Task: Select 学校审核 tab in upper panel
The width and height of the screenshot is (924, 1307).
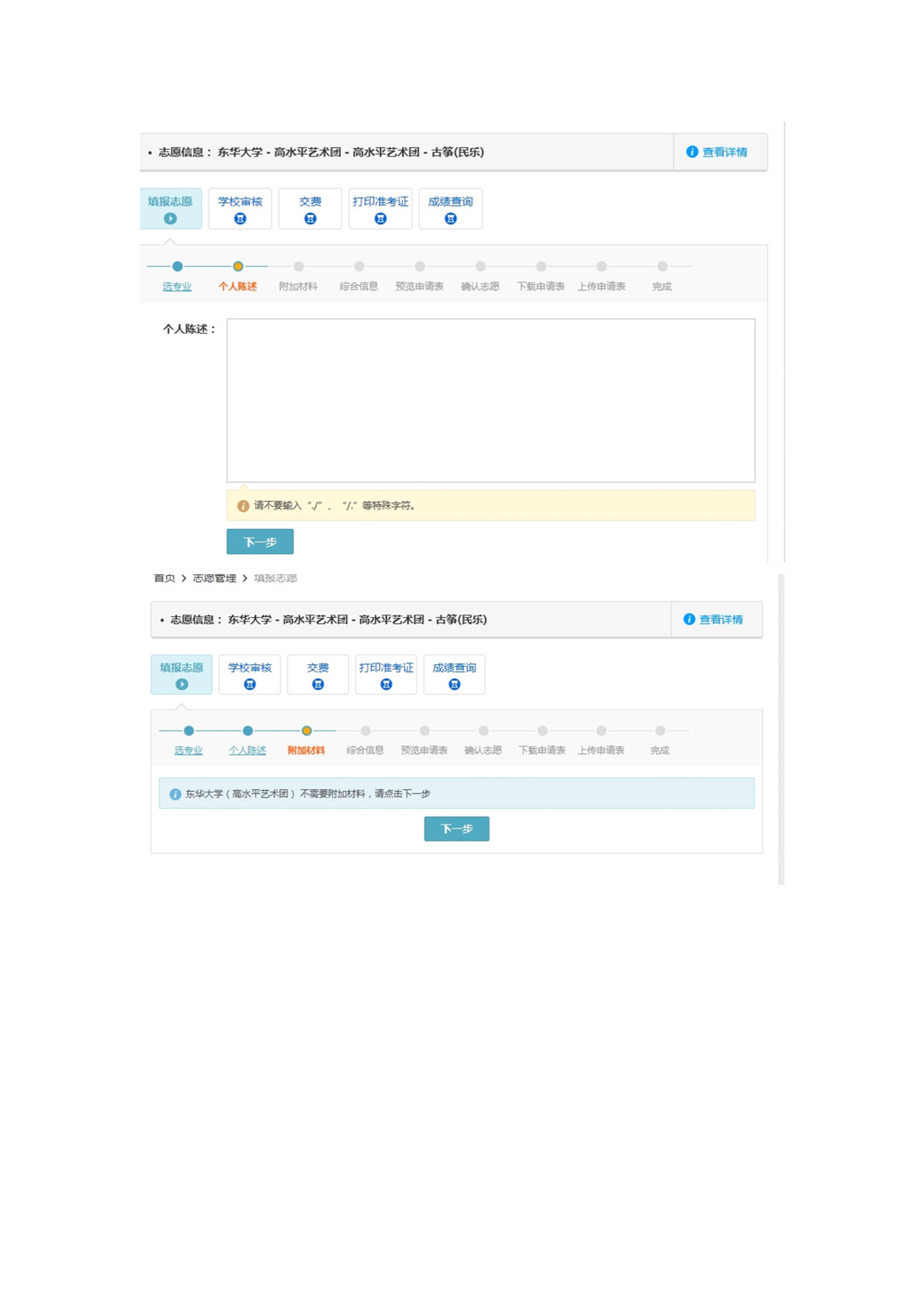Action: click(x=240, y=209)
